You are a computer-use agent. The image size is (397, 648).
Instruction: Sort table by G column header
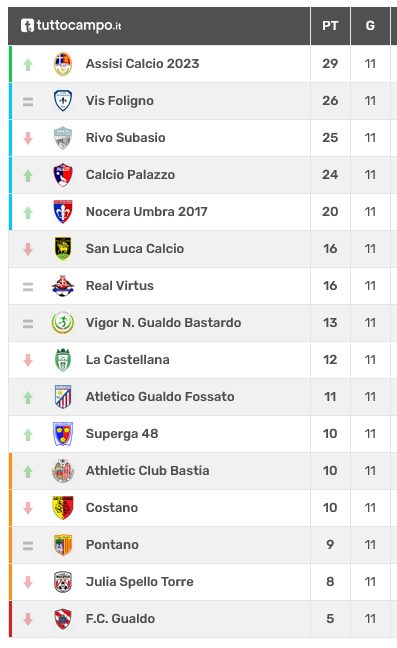[370, 26]
